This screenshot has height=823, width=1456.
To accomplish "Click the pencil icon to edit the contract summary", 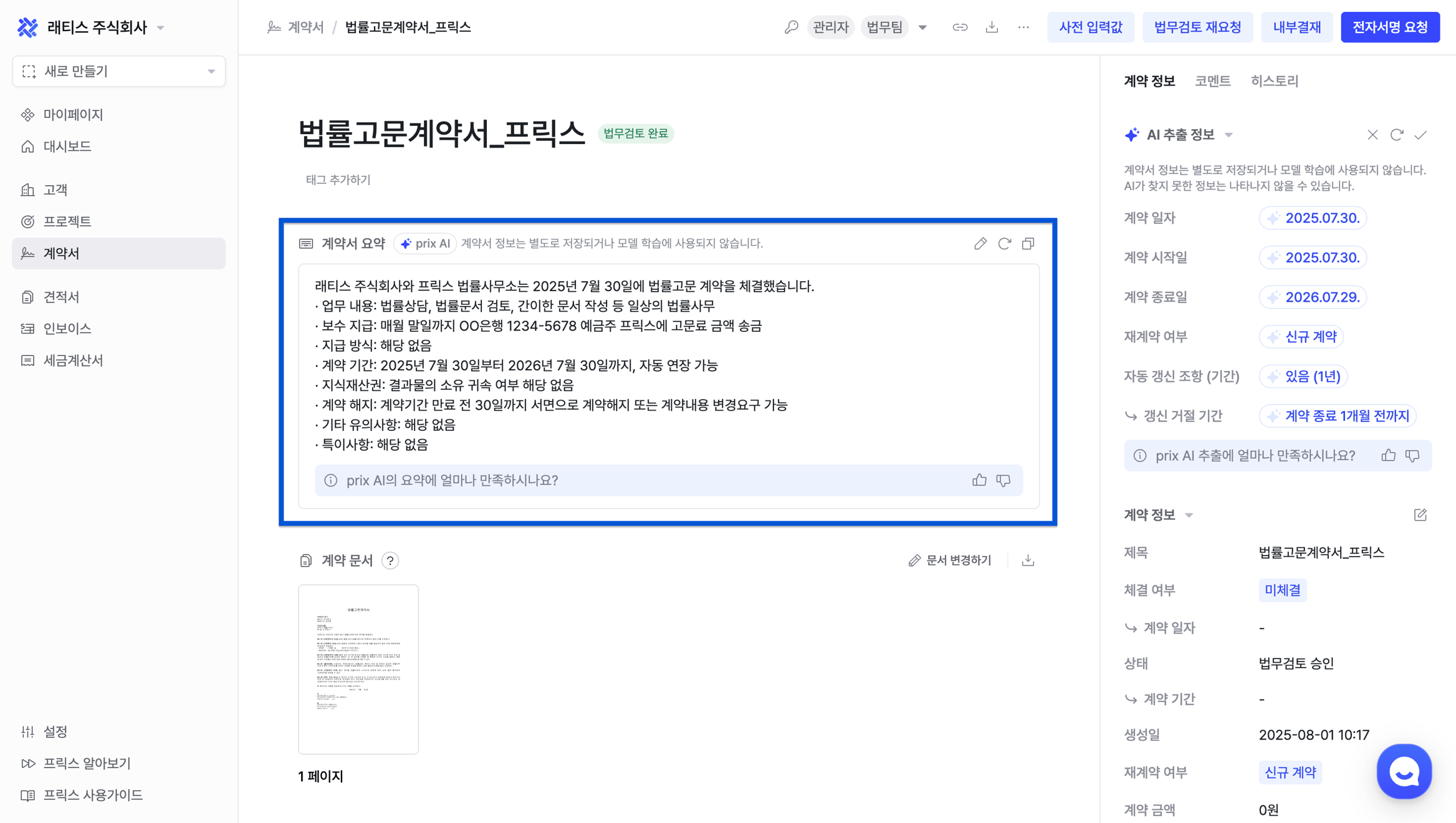I will pos(980,243).
